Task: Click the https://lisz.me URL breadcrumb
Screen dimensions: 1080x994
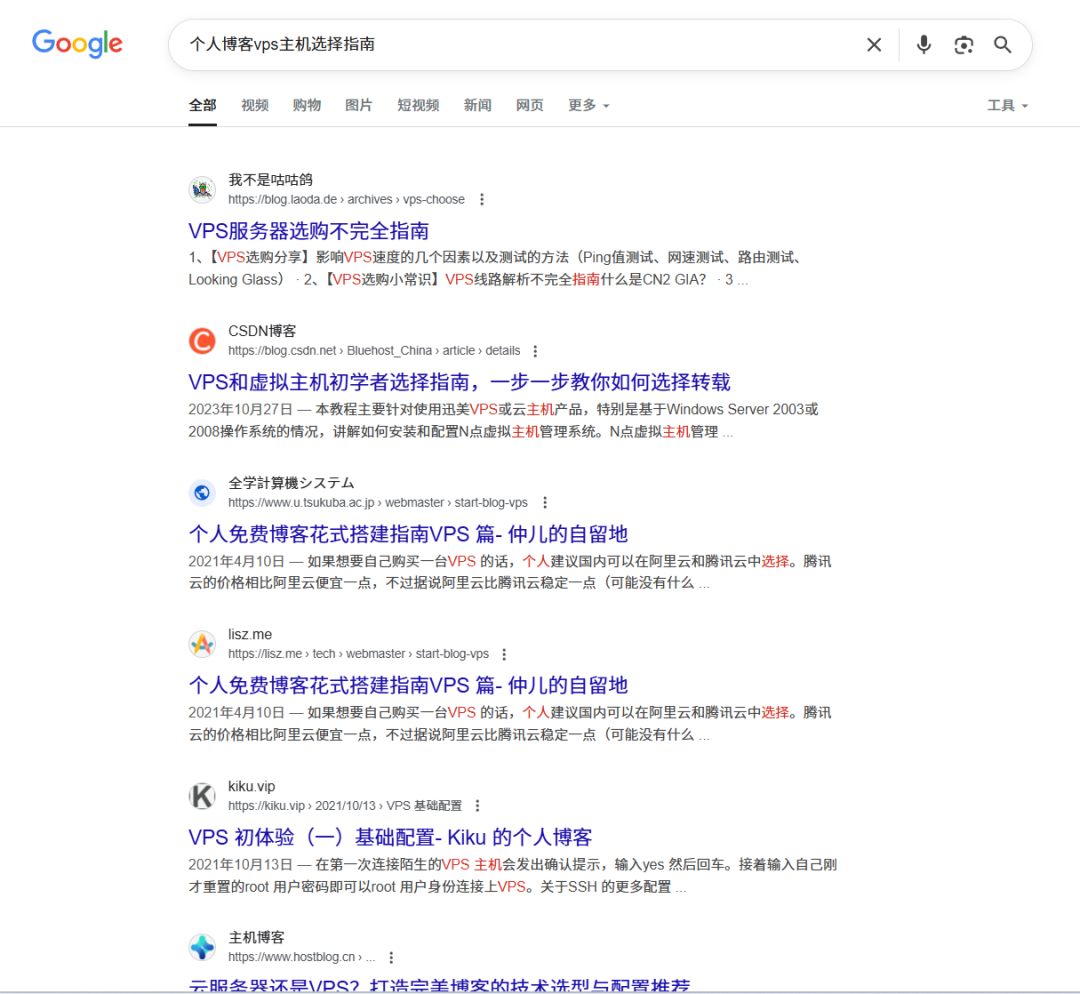Action: click(x=358, y=654)
